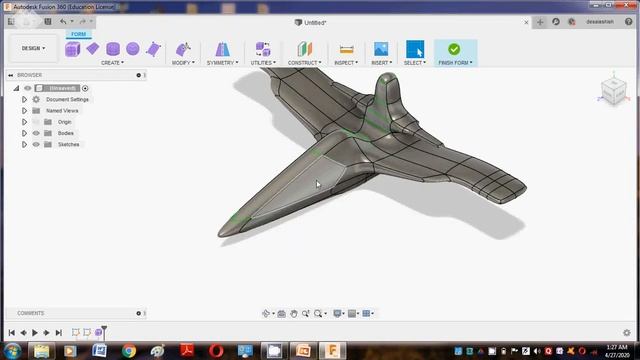The width and height of the screenshot is (640, 360).
Task: Open the Viewports layout icon
Action: click(367, 313)
